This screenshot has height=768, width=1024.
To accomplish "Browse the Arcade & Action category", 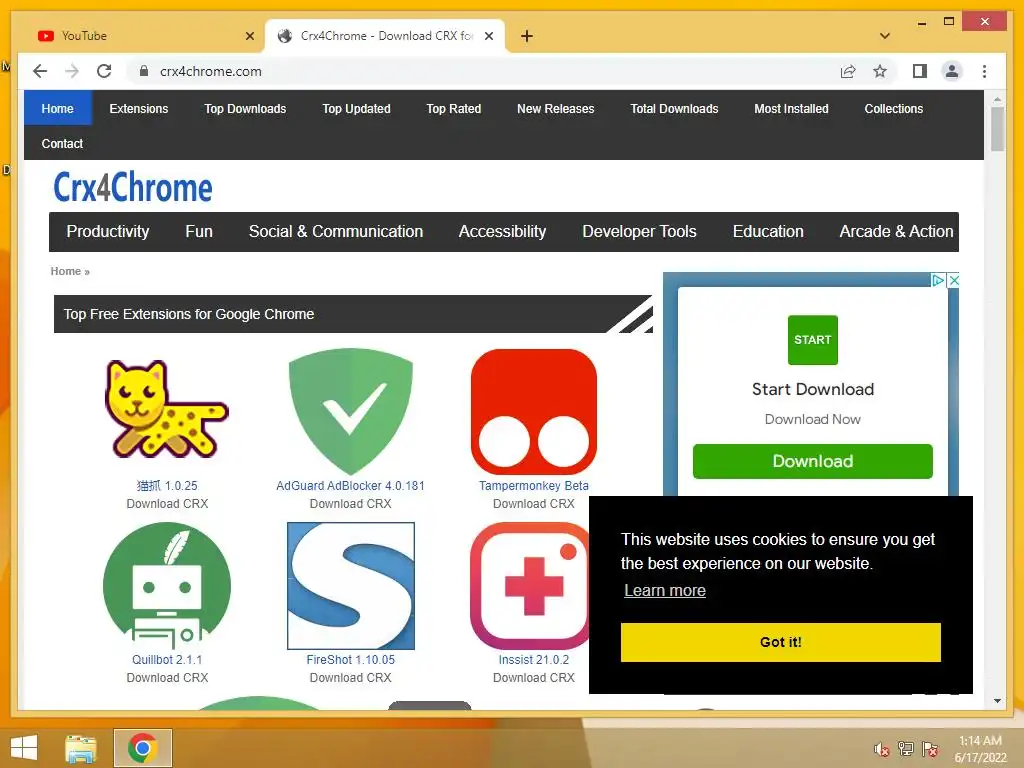I will (x=896, y=232).
